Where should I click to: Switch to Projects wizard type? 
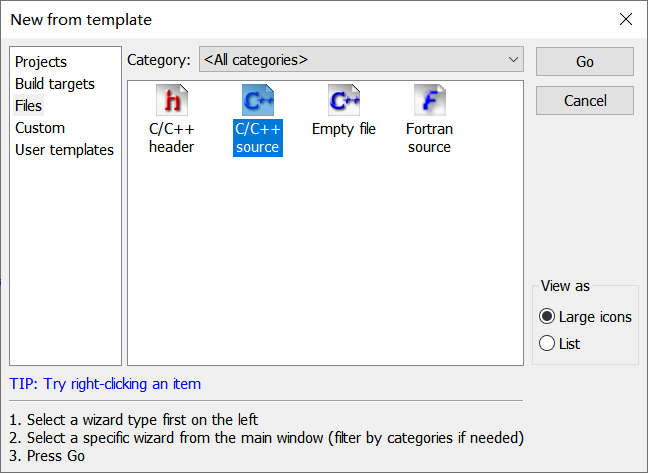40,62
